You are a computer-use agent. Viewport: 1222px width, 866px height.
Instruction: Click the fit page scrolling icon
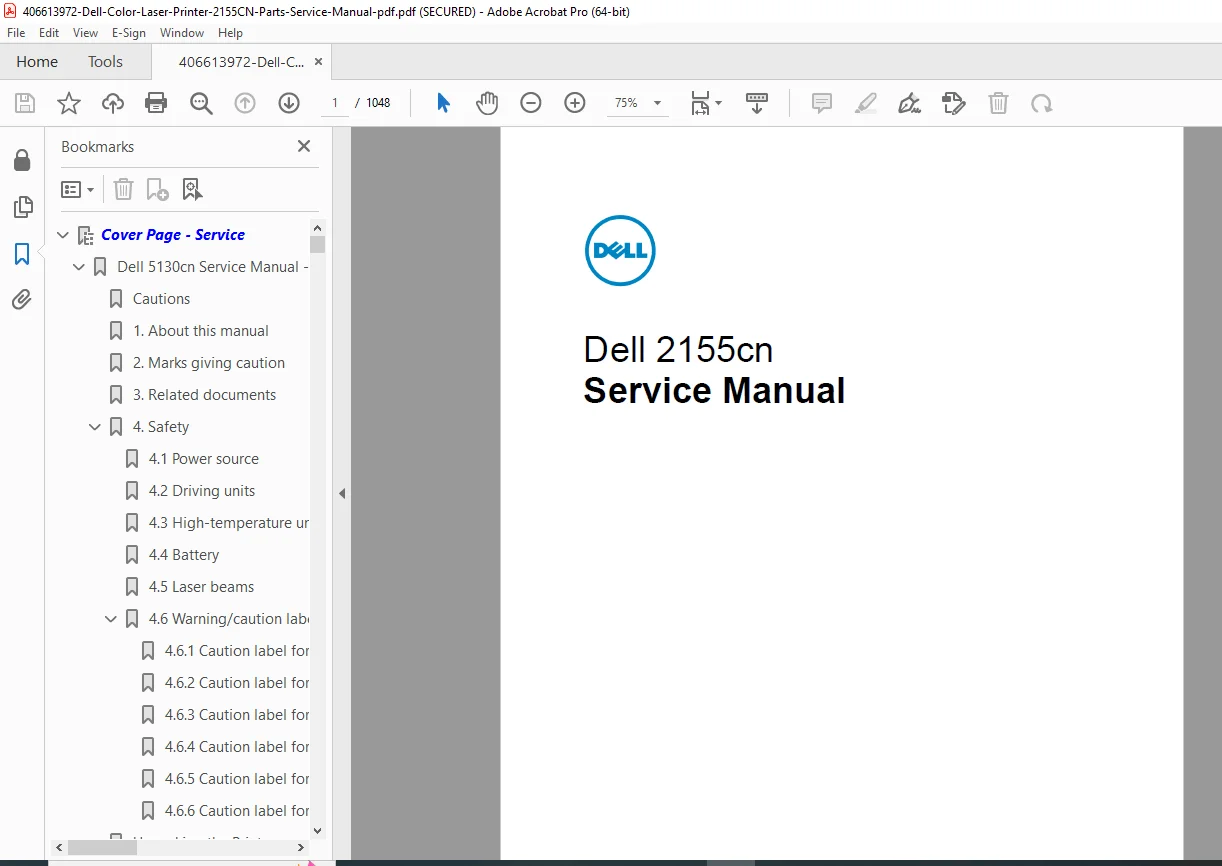(x=701, y=103)
